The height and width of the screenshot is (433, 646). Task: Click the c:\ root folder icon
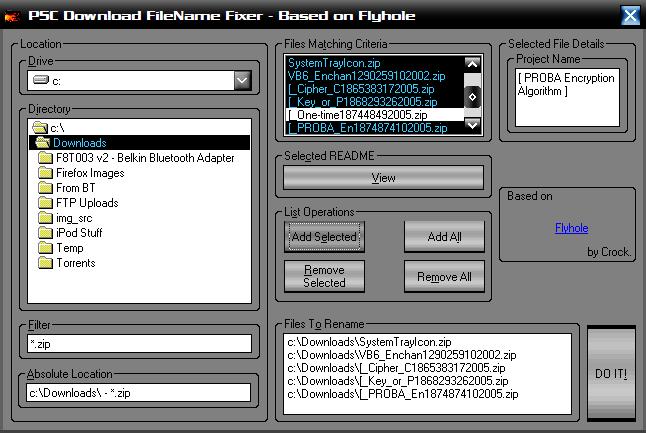pyautogui.click(x=39, y=128)
